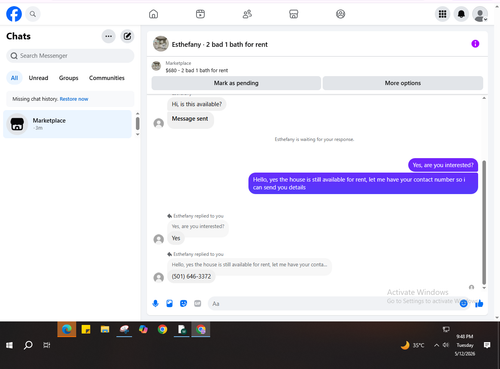Open the GIF picker icon

pyautogui.click(x=198, y=303)
